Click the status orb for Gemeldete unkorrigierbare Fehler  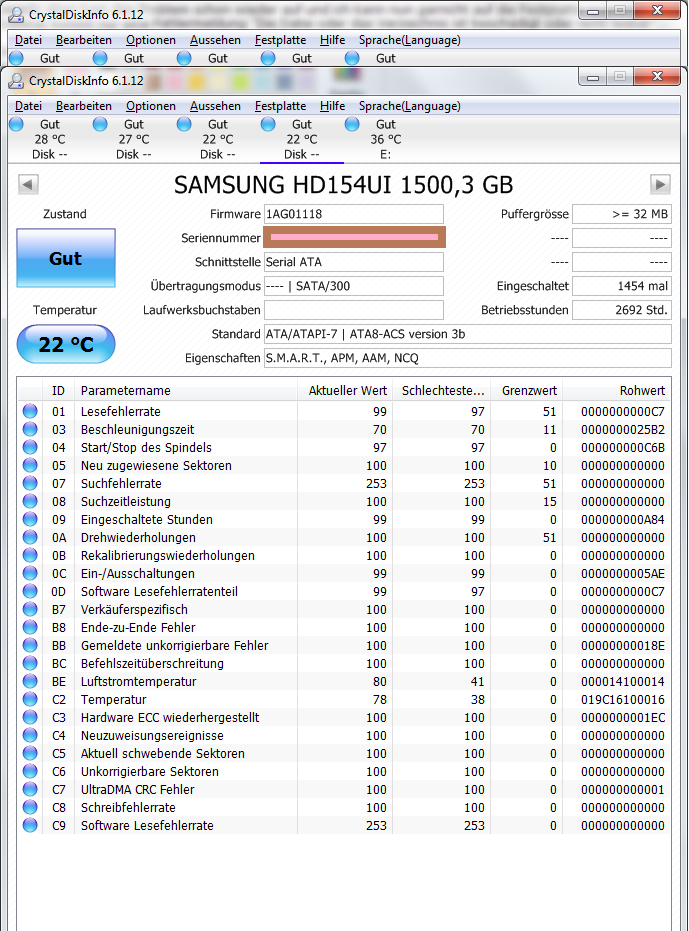[30, 645]
